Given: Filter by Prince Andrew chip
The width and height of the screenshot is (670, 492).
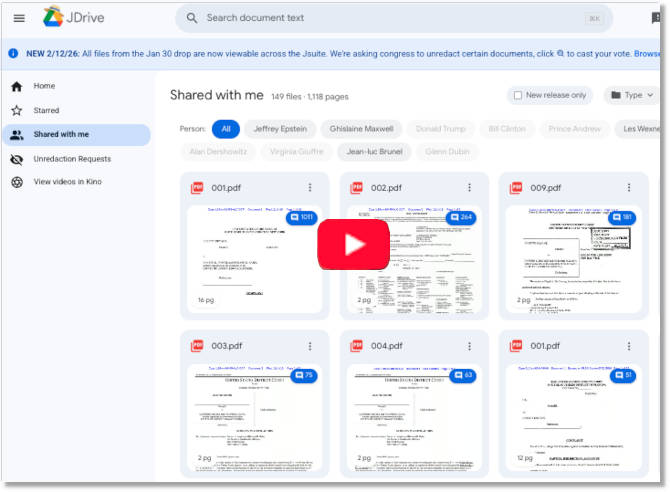Looking at the screenshot, I should pos(574,129).
